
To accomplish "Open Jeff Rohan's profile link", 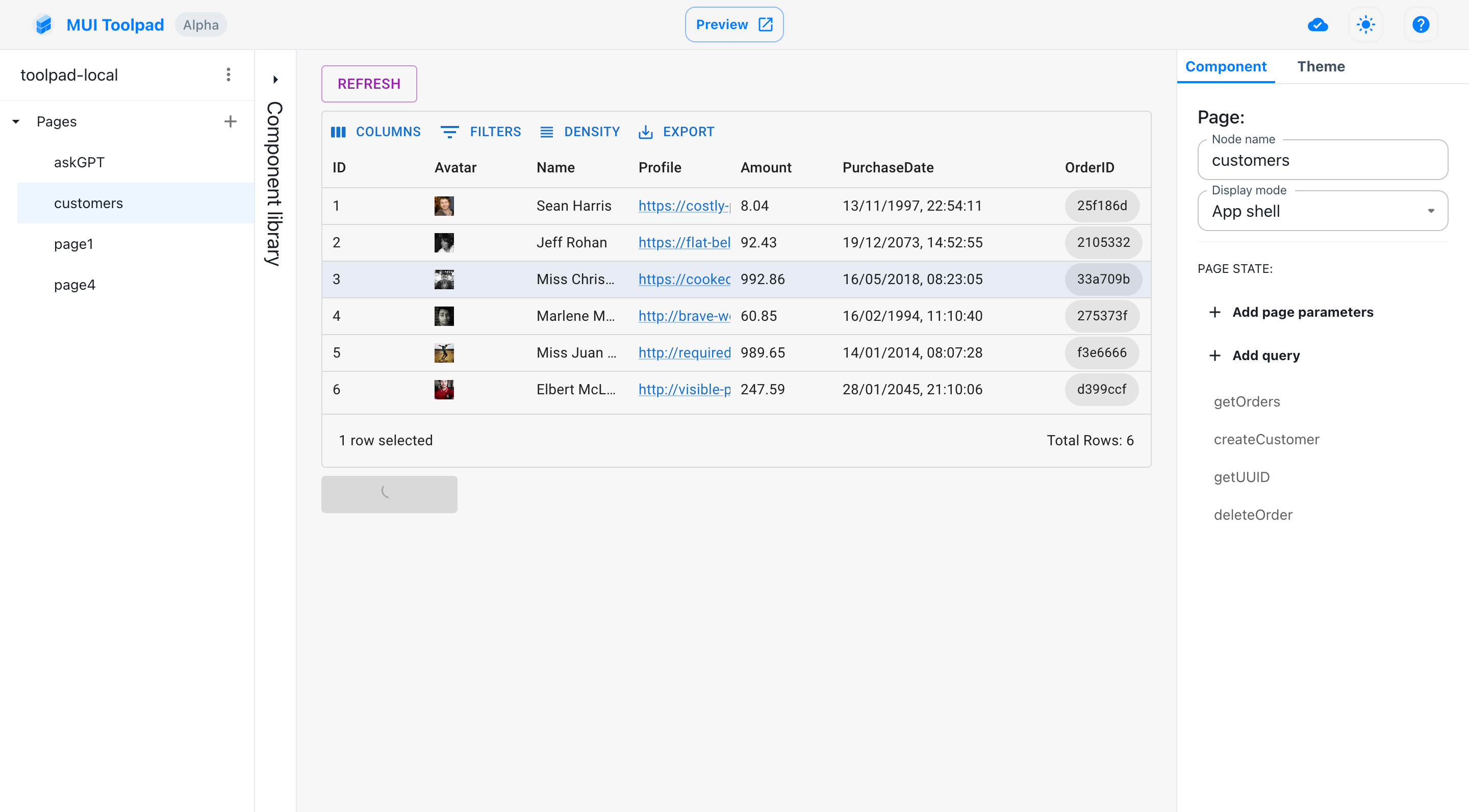I will click(685, 242).
